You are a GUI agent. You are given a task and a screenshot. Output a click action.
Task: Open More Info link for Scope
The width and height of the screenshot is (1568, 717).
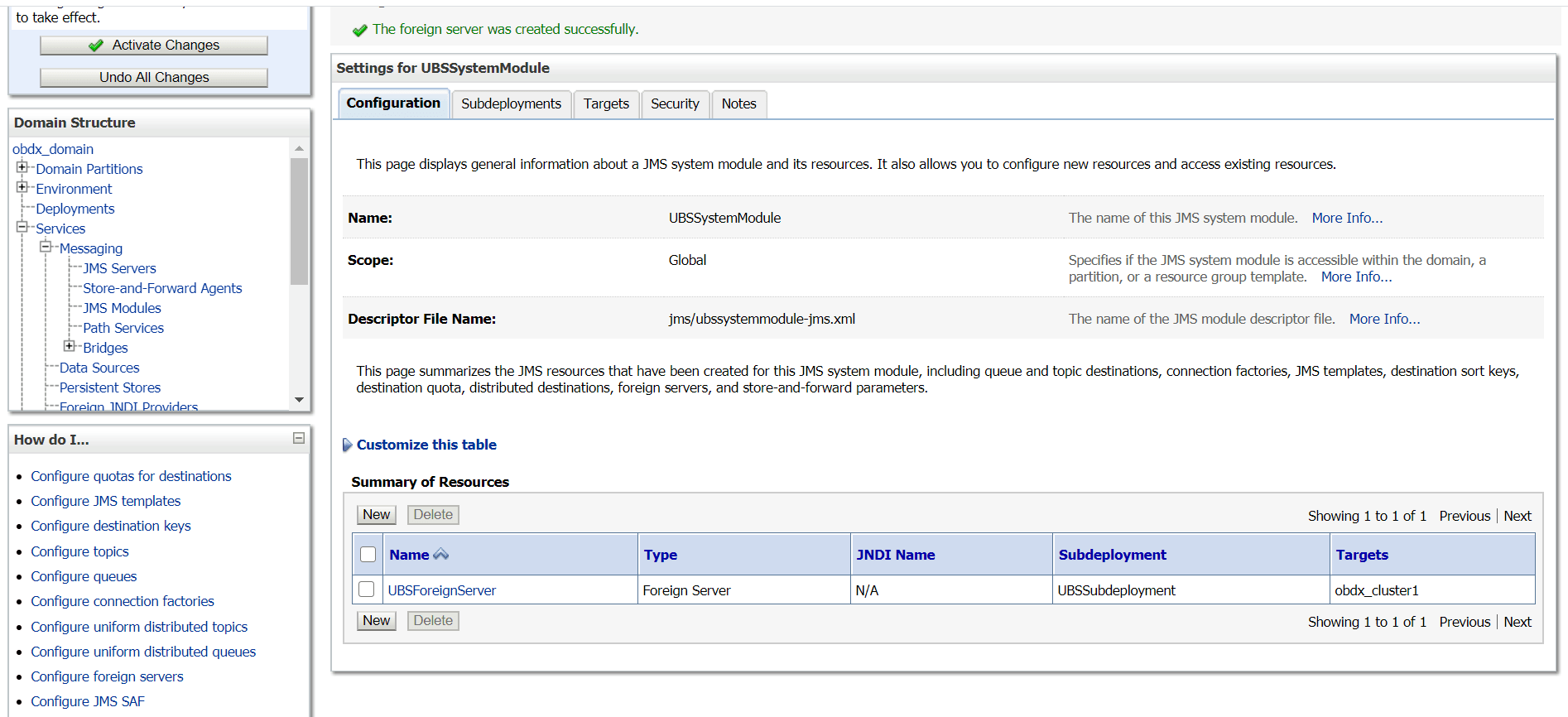coord(1356,277)
